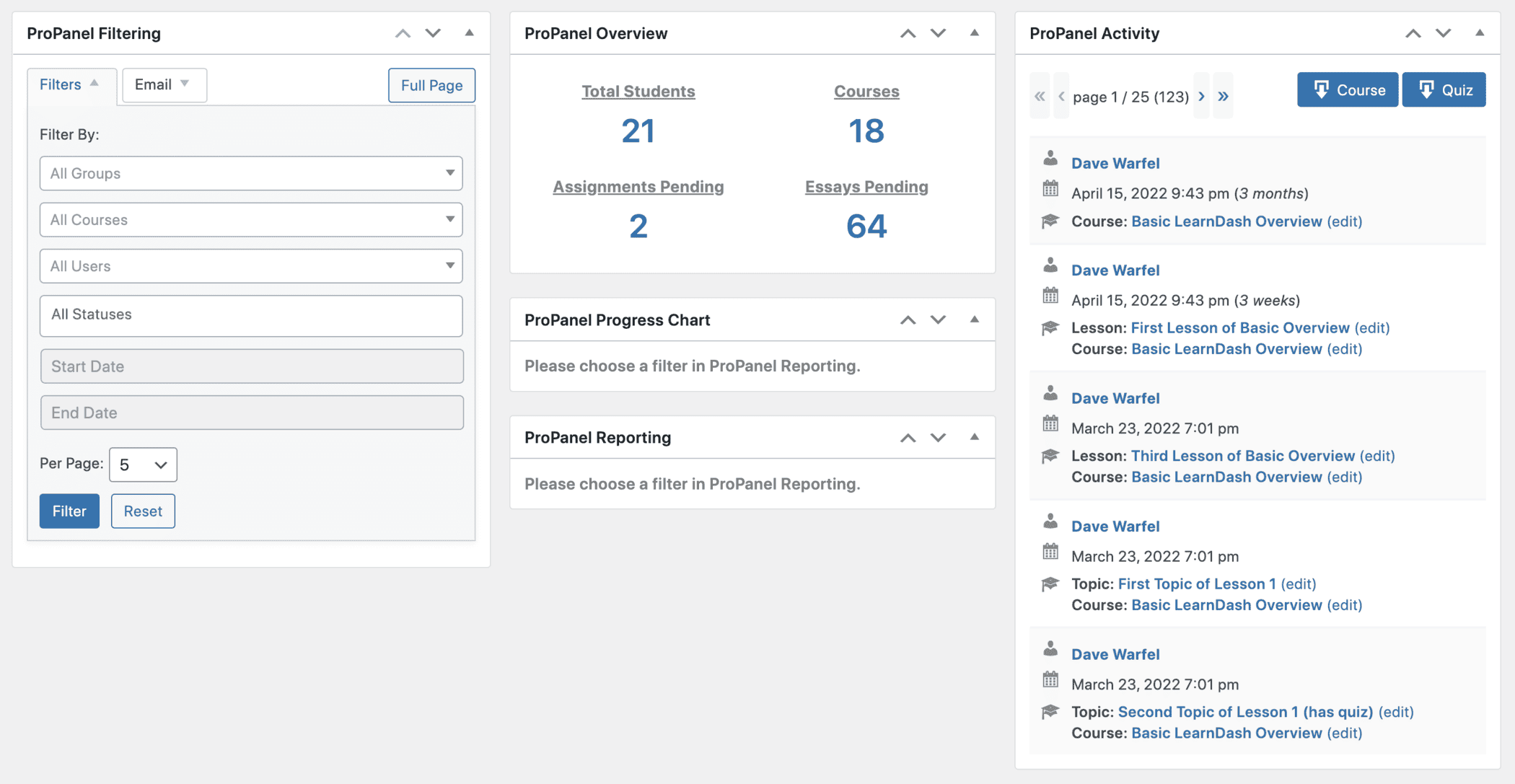
Task: Jump to the last page with double-arrow icon
Action: (x=1224, y=96)
